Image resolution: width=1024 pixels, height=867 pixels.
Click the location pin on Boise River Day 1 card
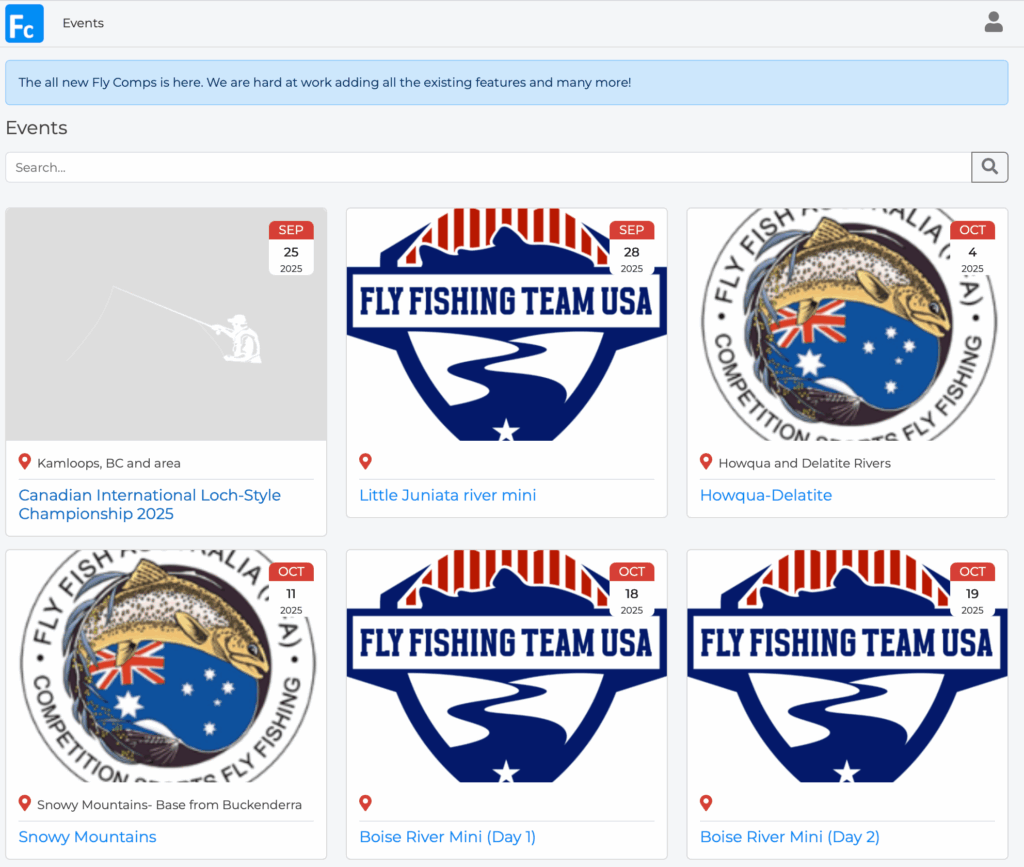tap(366, 803)
